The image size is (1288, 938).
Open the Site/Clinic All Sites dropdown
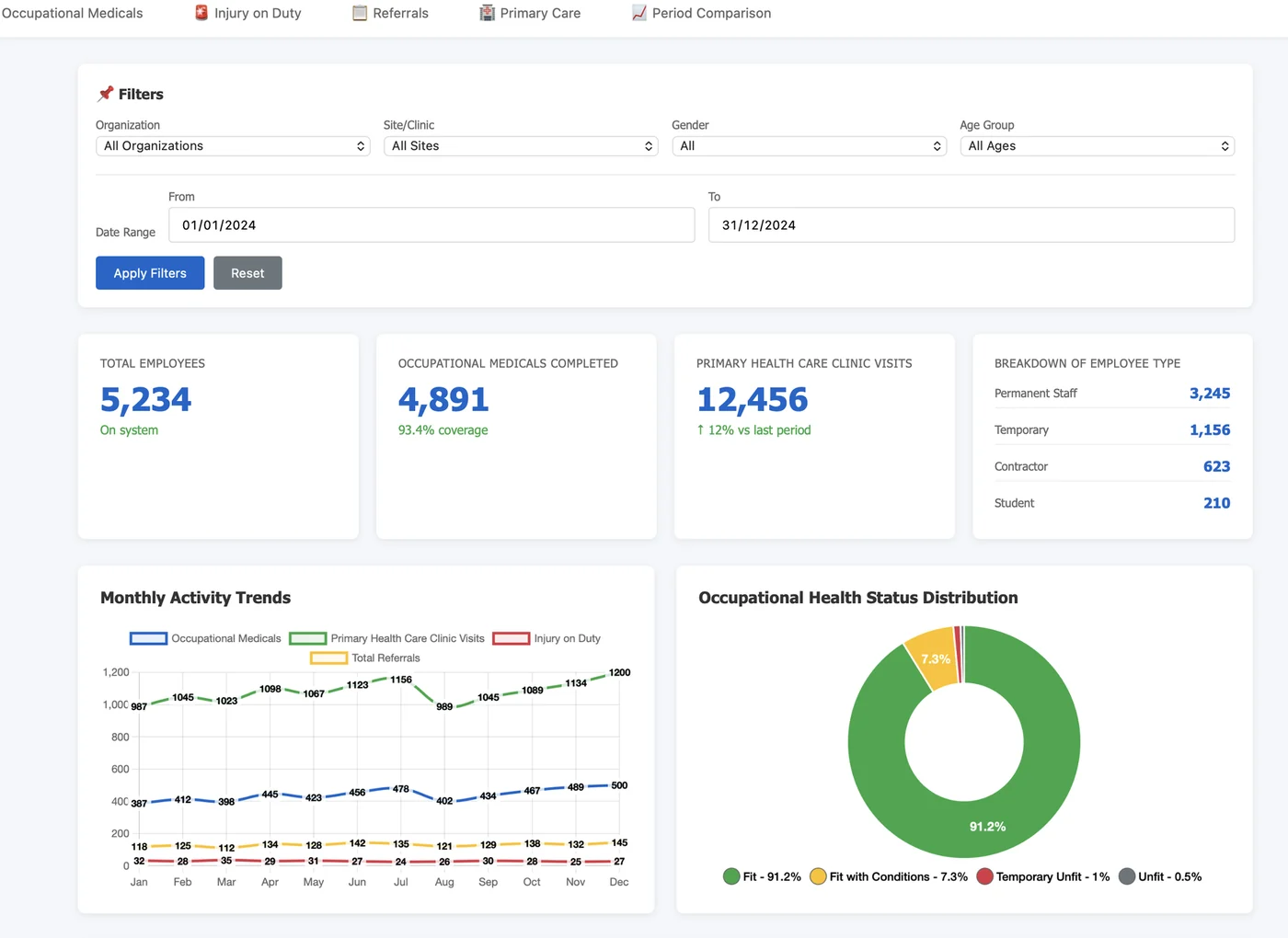521,146
